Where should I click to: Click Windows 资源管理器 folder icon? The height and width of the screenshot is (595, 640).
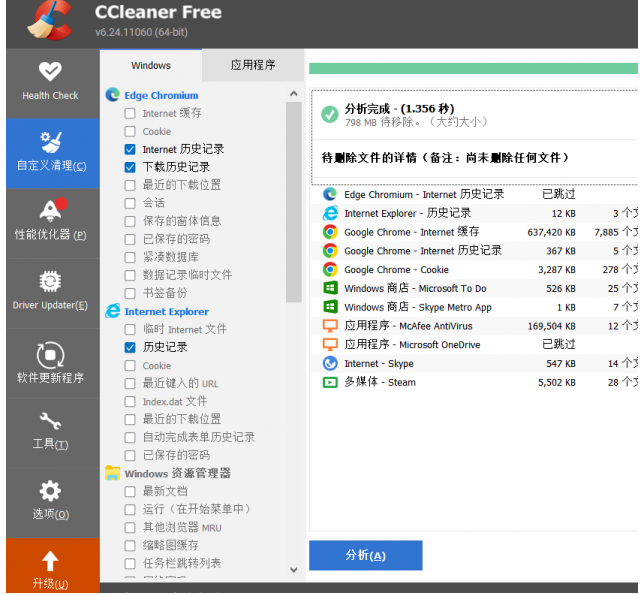point(112,473)
